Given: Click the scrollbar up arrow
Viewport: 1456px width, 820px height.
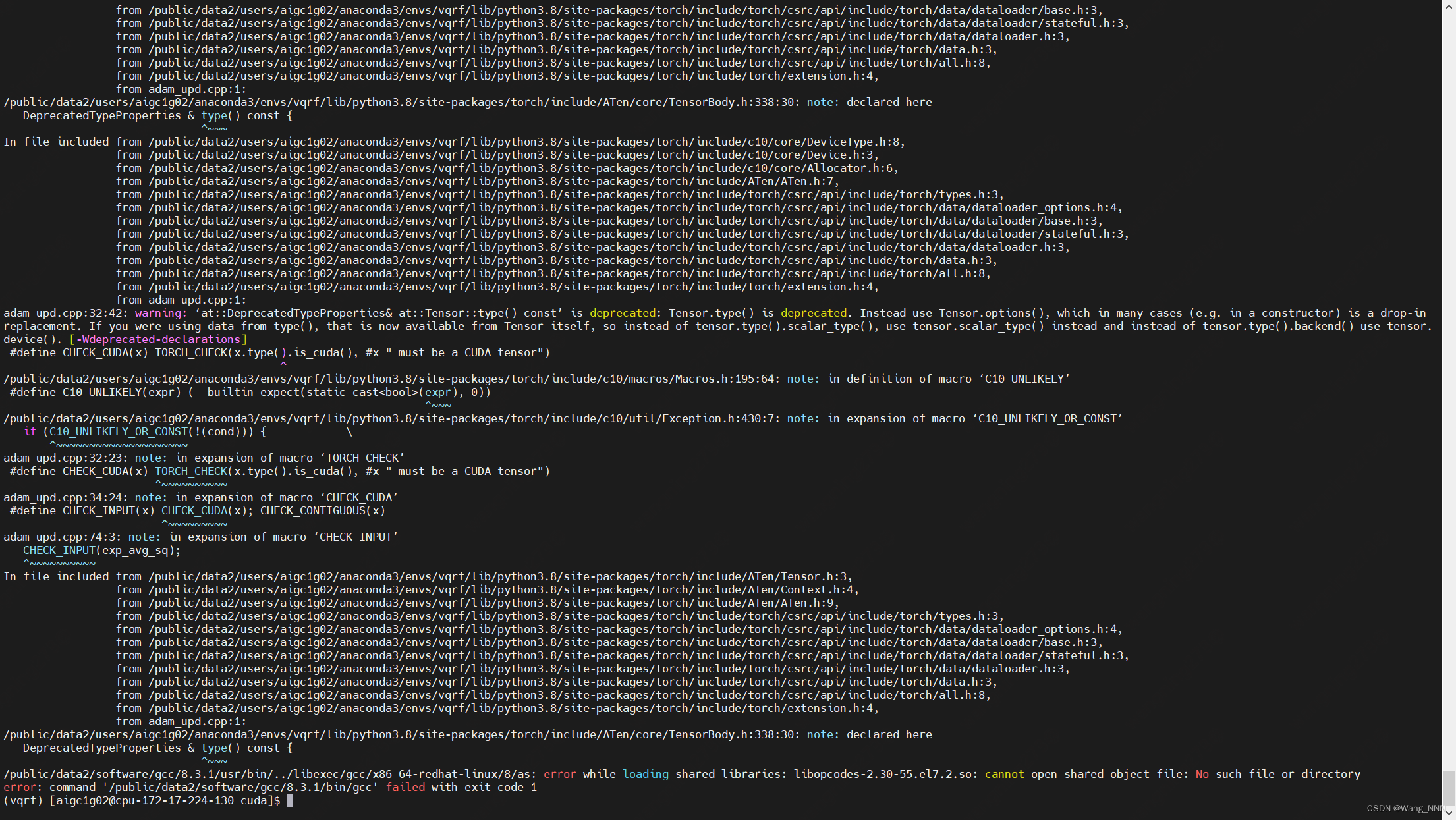Looking at the screenshot, I should tap(1449, 5).
